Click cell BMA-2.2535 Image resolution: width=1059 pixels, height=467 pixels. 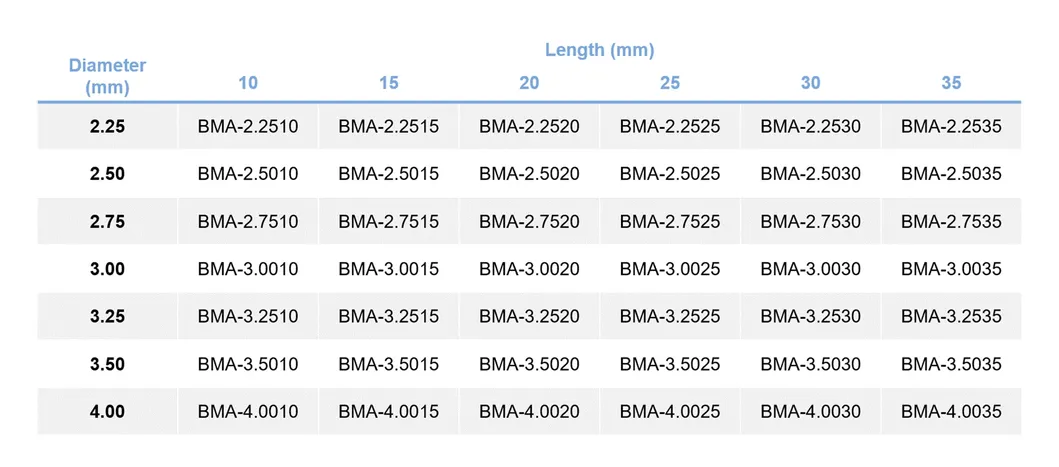point(951,127)
